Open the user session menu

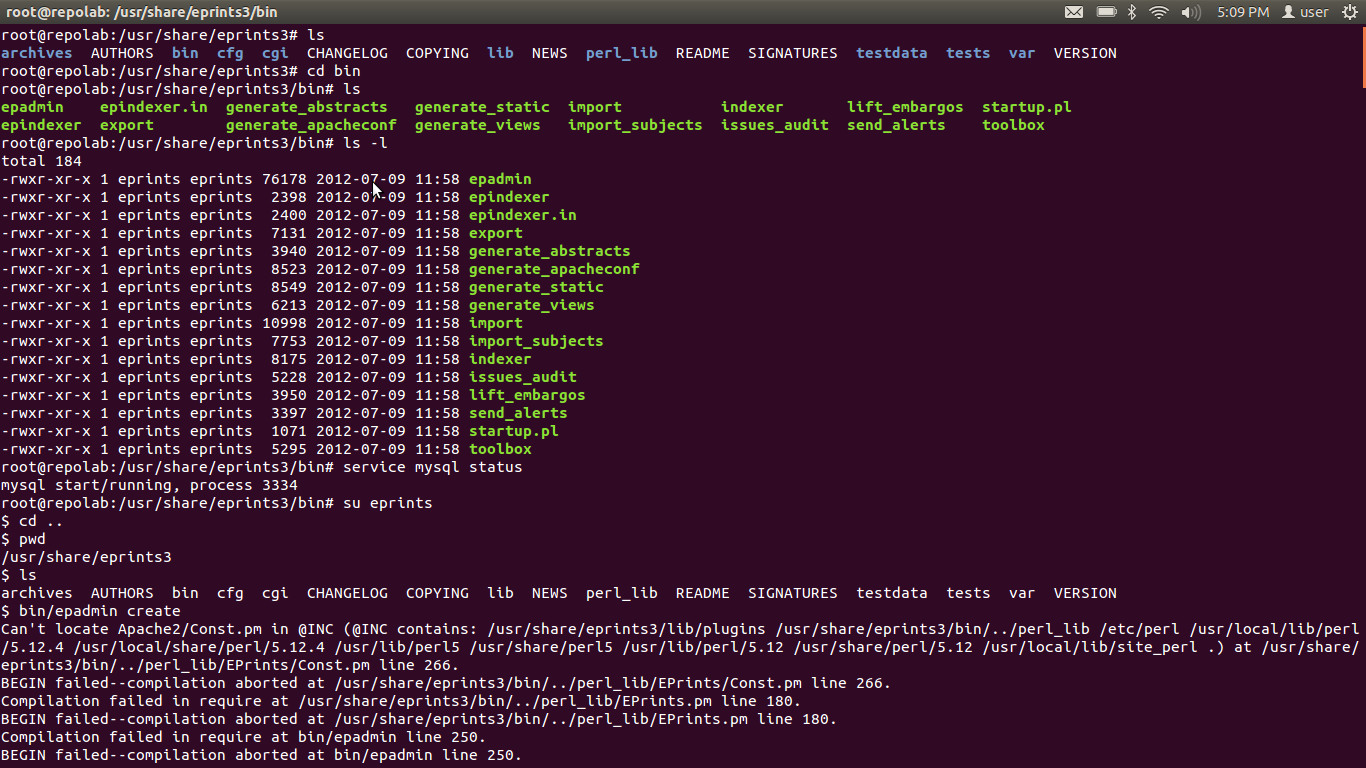(x=1305, y=12)
